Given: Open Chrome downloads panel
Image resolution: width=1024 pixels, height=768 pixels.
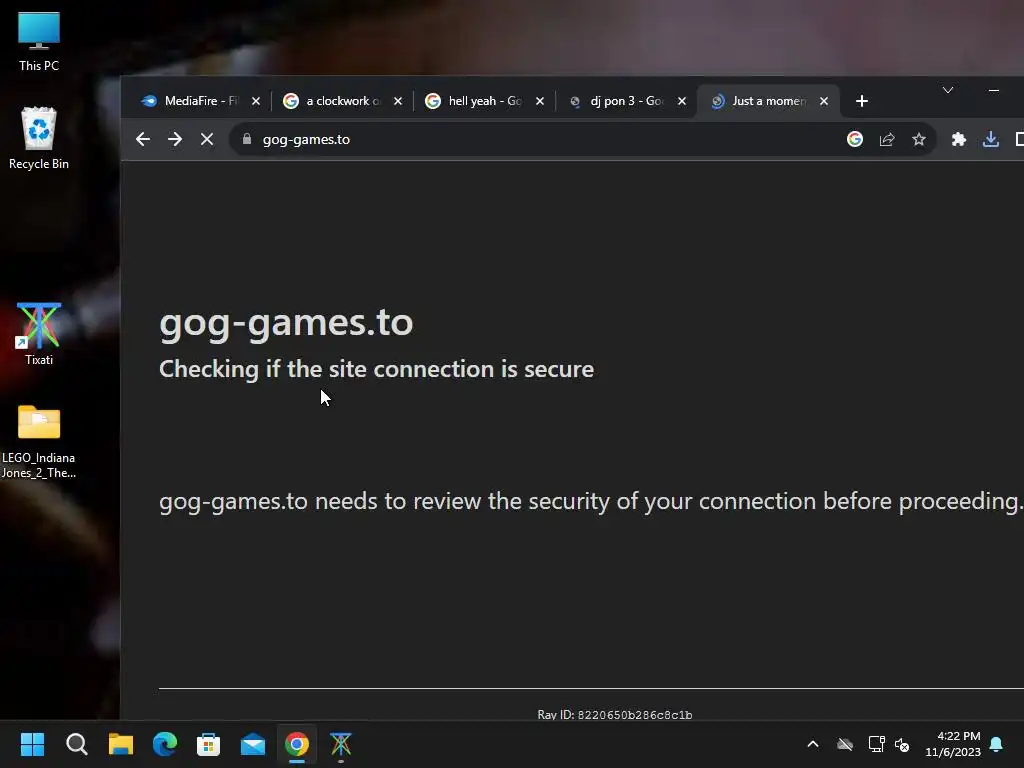Looking at the screenshot, I should tap(991, 139).
